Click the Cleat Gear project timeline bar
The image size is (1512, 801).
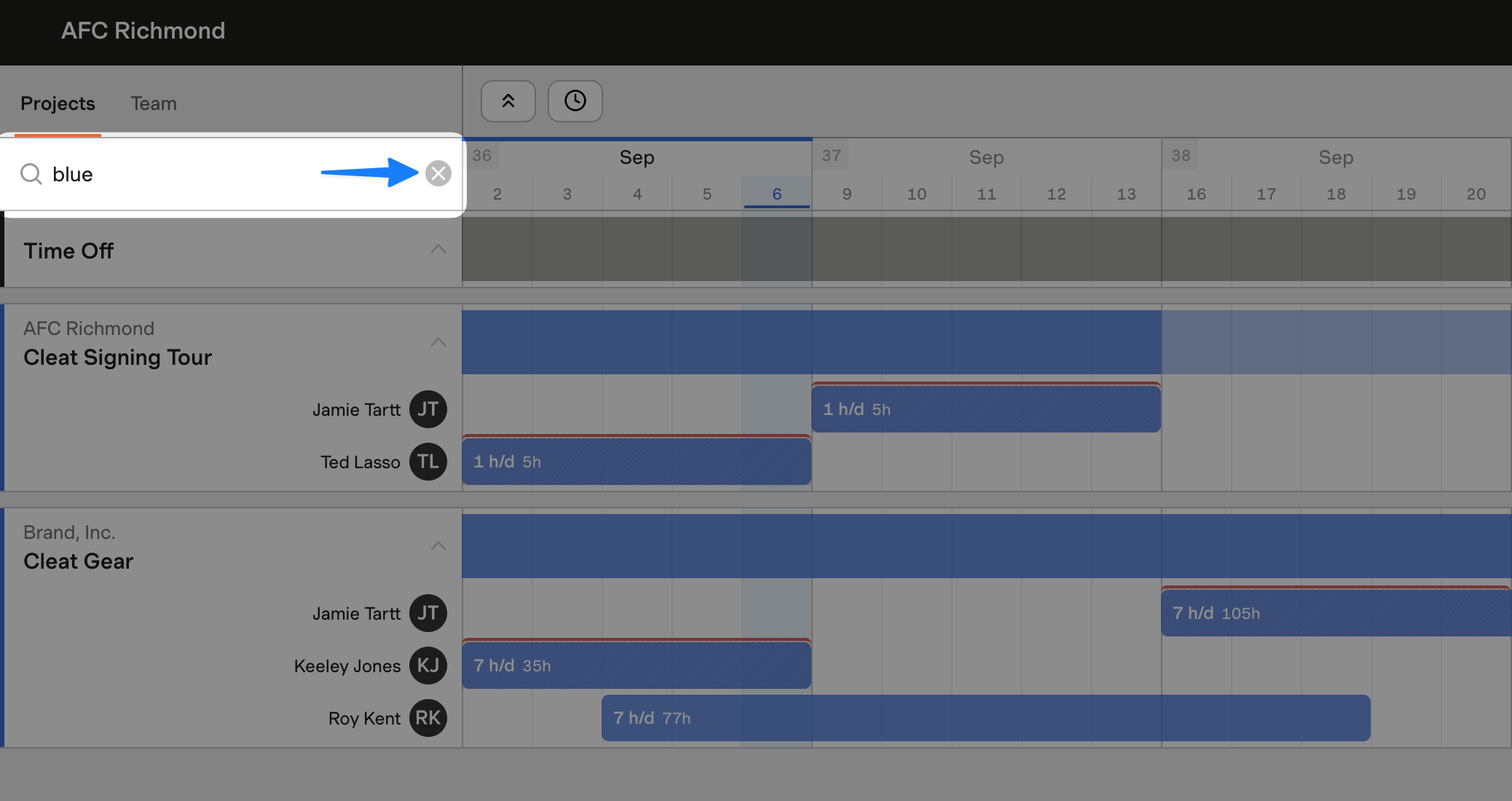987,546
